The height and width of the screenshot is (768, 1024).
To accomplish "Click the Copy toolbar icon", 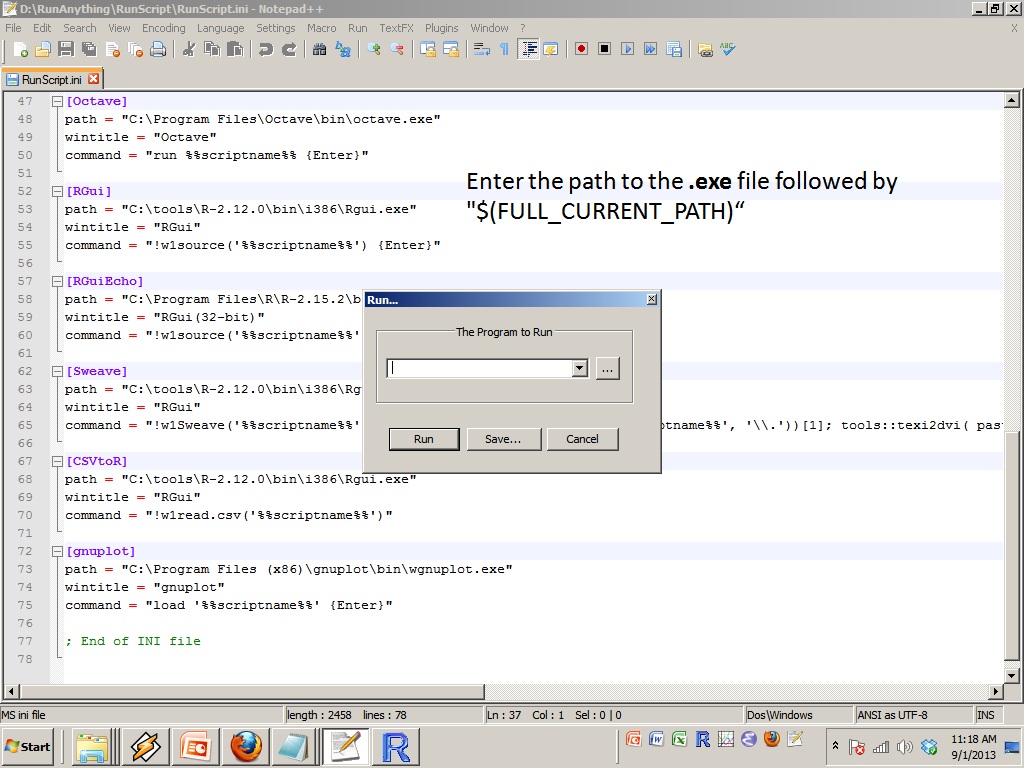I will (x=212, y=50).
